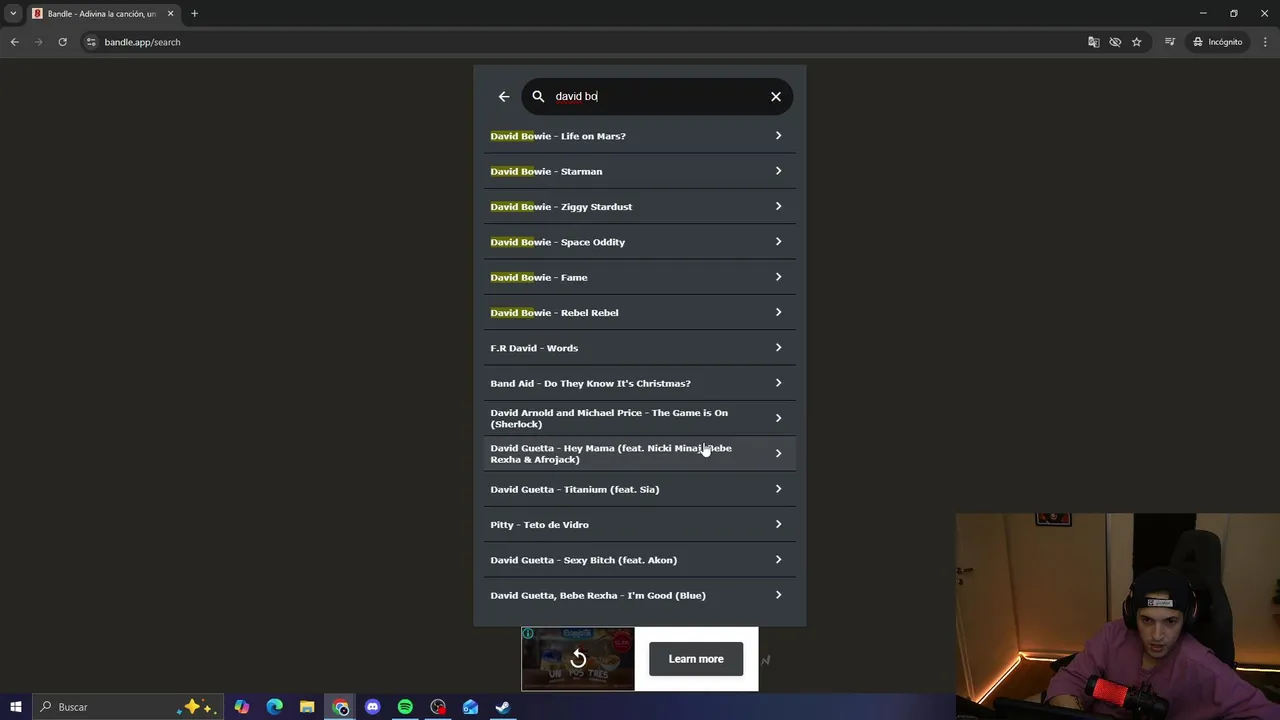
Task: Open chevron for Band Aid Christmas song
Action: 778,383
